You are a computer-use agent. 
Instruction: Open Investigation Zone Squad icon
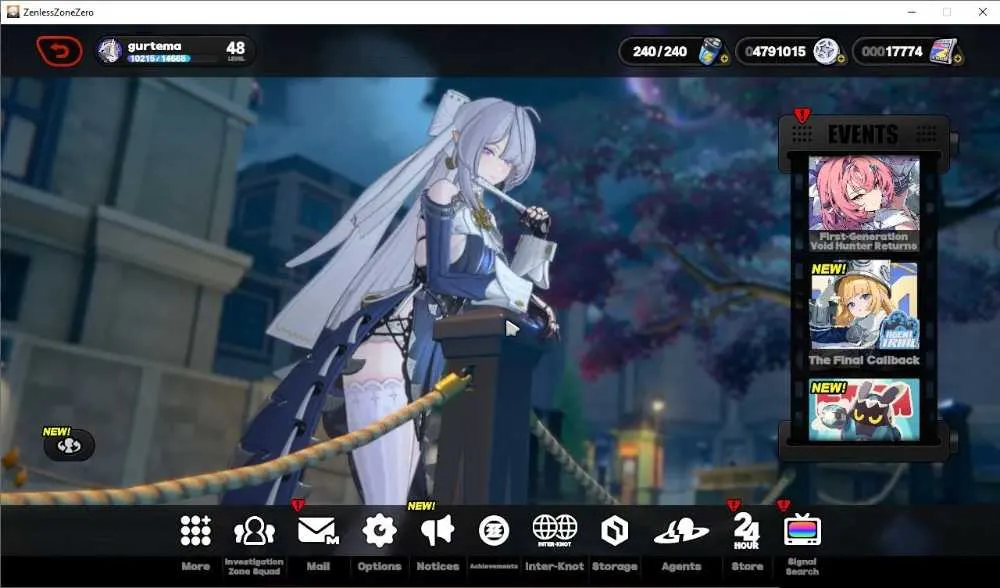point(254,531)
